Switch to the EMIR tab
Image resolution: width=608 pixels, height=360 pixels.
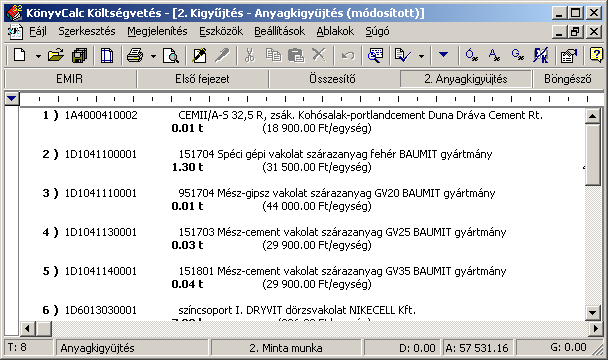(x=69, y=79)
